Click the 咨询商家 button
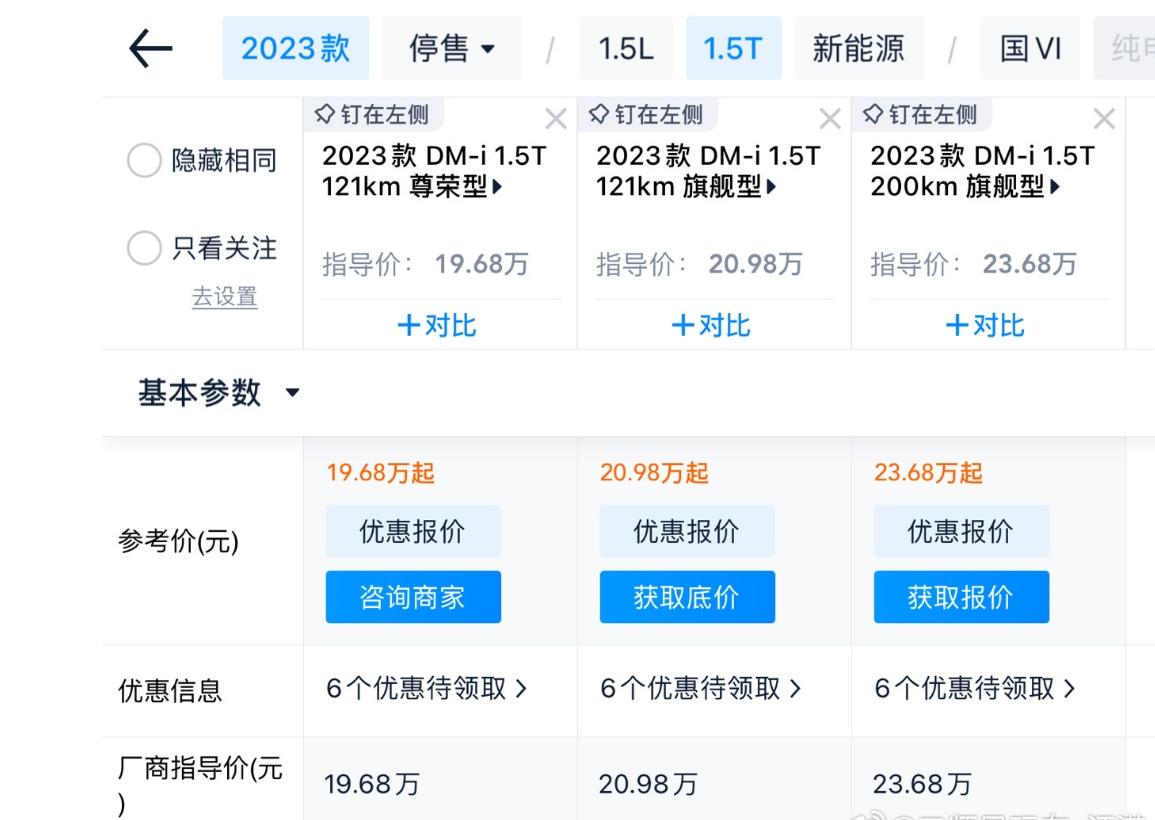Viewport: 1155px width, 820px height. [413, 597]
